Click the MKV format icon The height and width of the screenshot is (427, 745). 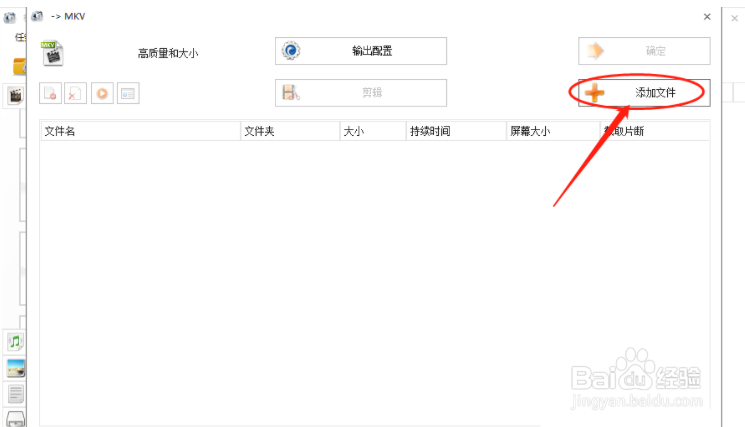click(52, 53)
